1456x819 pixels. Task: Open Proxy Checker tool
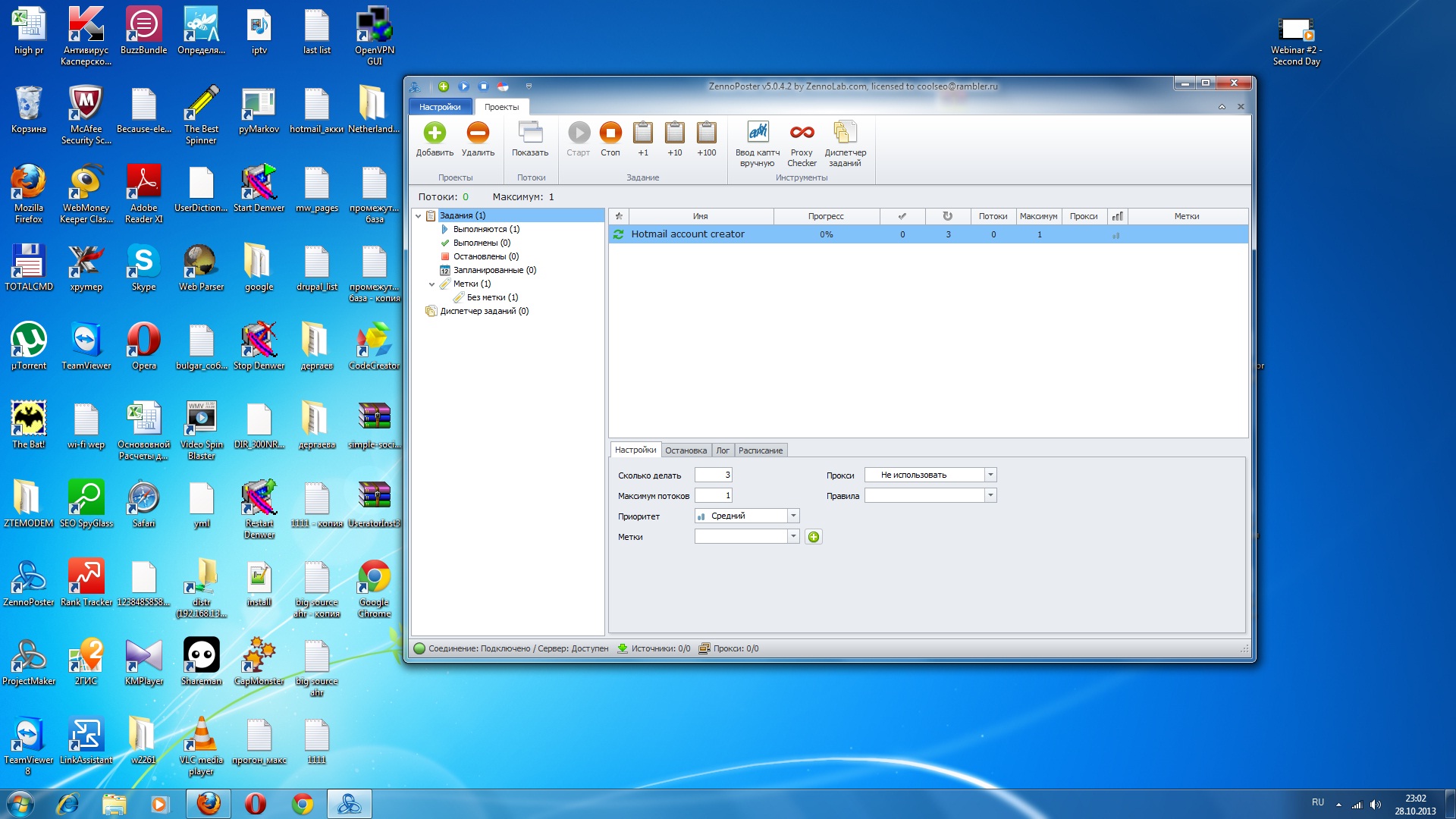pos(802,133)
